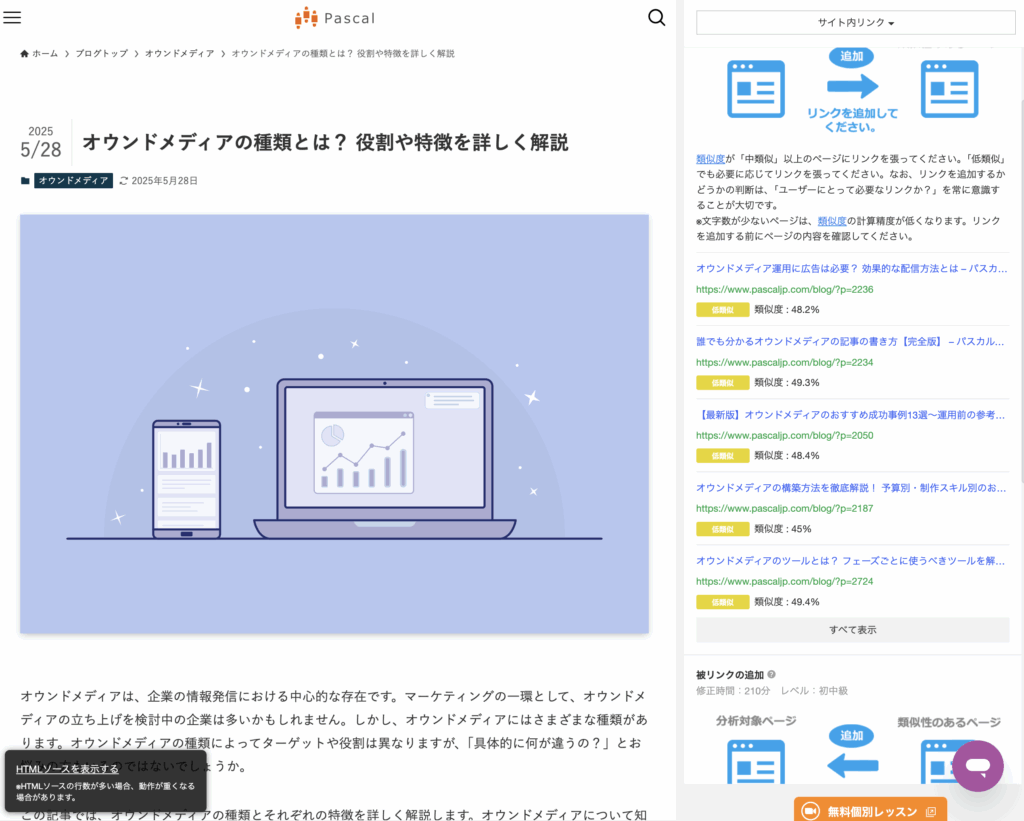Screen dimensions: 1024x821
Task: Click the video camera icon on 無料個別レッスン
Action: (811, 811)
